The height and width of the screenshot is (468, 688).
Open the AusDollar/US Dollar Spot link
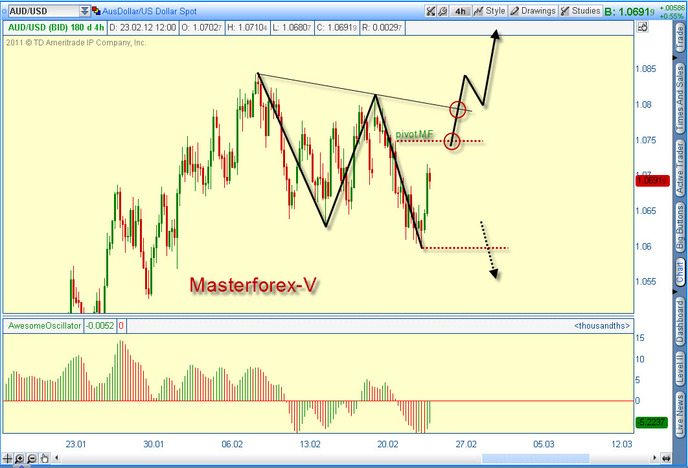[x=149, y=11]
